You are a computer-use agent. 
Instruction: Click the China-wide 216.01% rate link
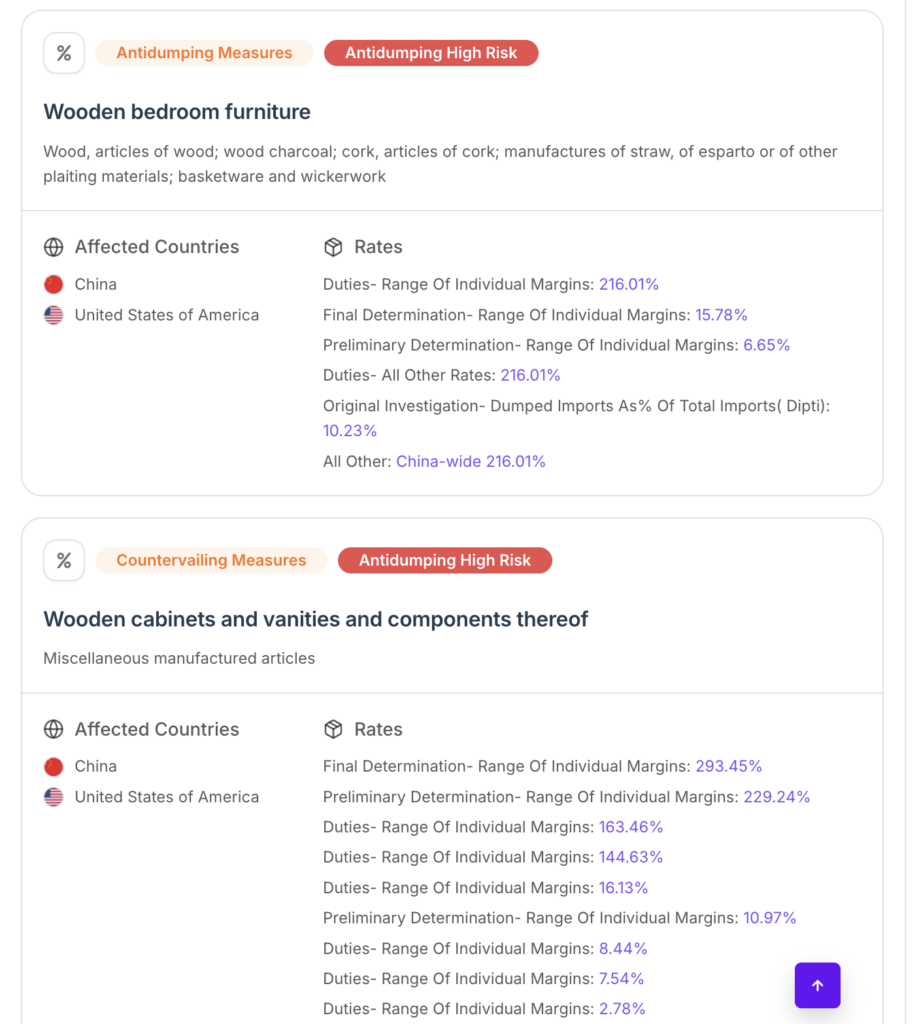point(471,461)
